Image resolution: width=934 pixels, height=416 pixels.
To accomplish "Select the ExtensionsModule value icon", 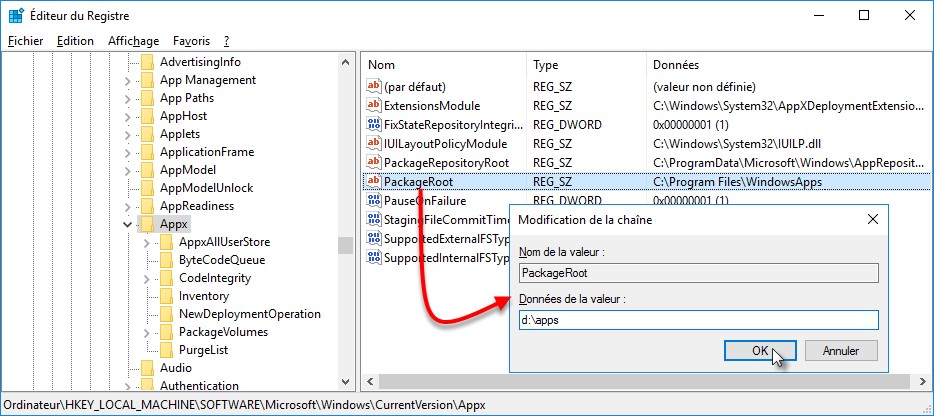I will click(374, 106).
